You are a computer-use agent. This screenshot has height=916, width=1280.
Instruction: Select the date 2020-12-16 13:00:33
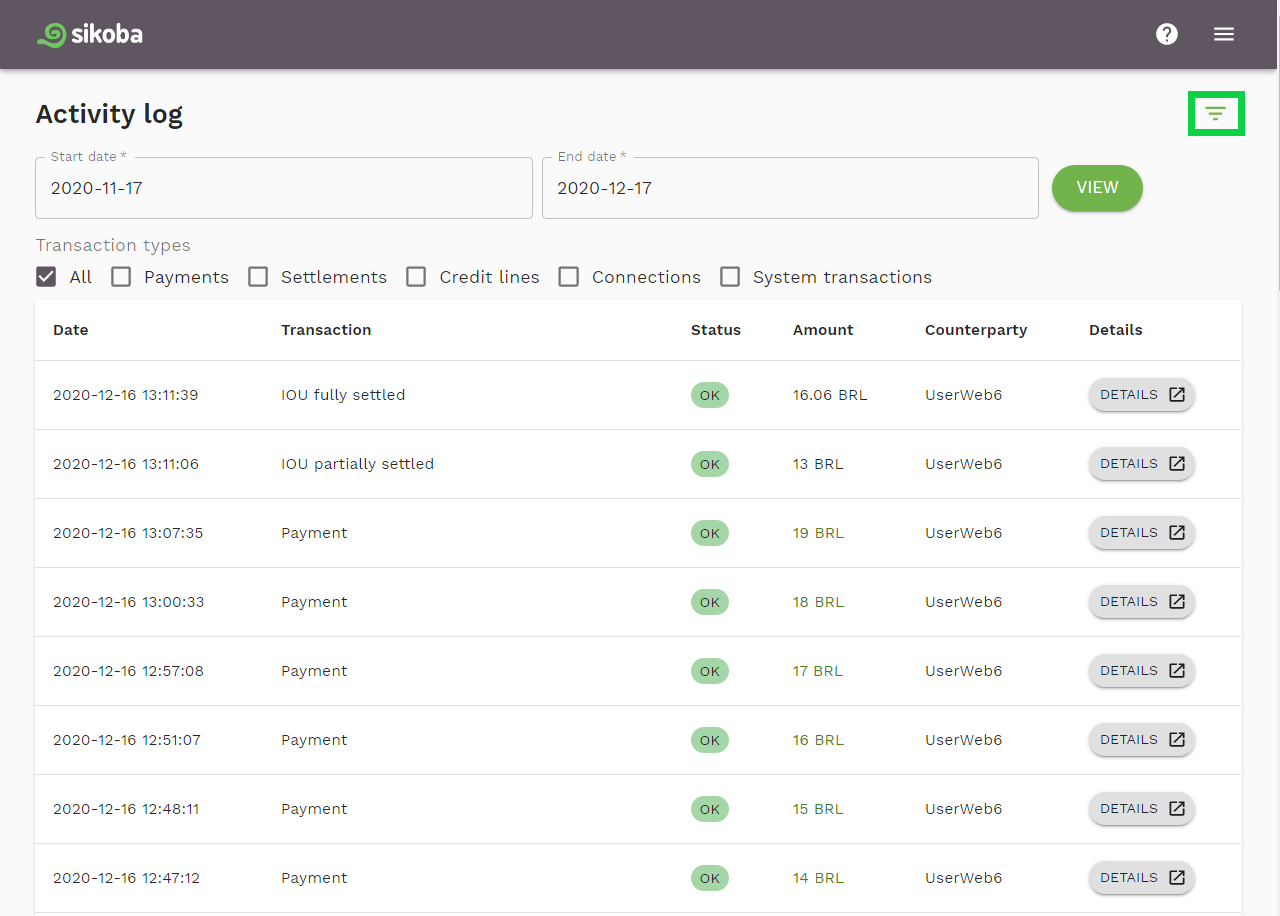(x=129, y=602)
